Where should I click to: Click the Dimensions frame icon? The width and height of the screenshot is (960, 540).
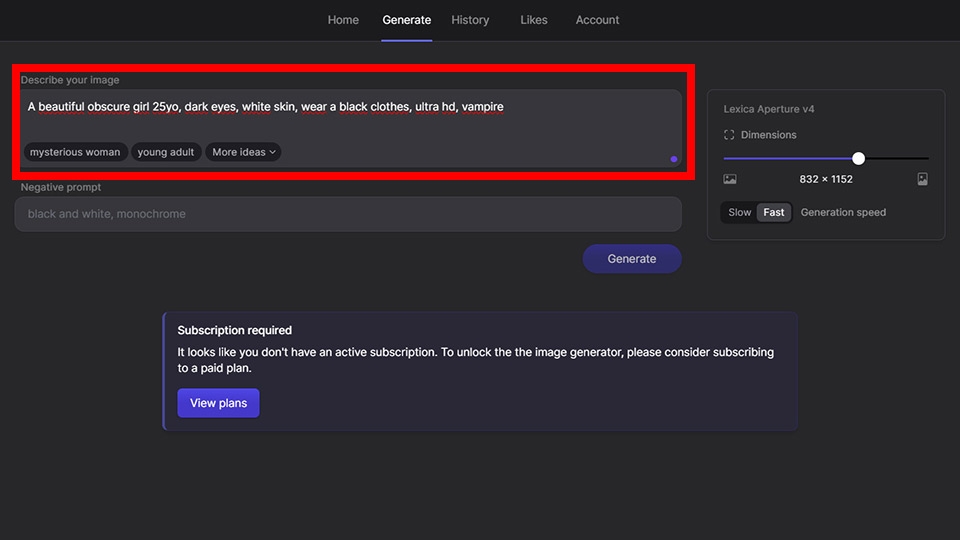729,135
